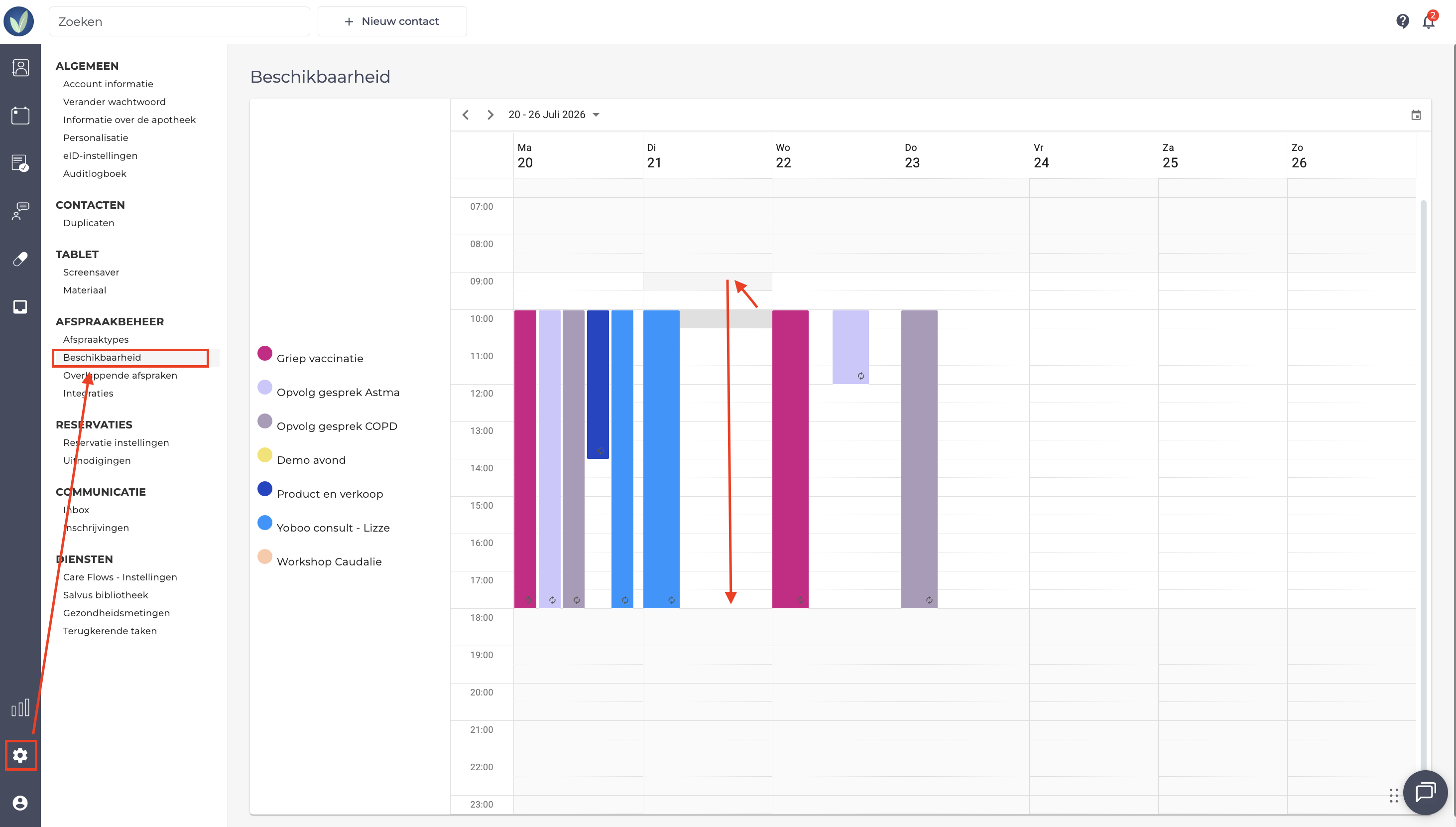Open the tasks checklist sidebar icon
Screen dimensions: 1456x827
click(20, 163)
